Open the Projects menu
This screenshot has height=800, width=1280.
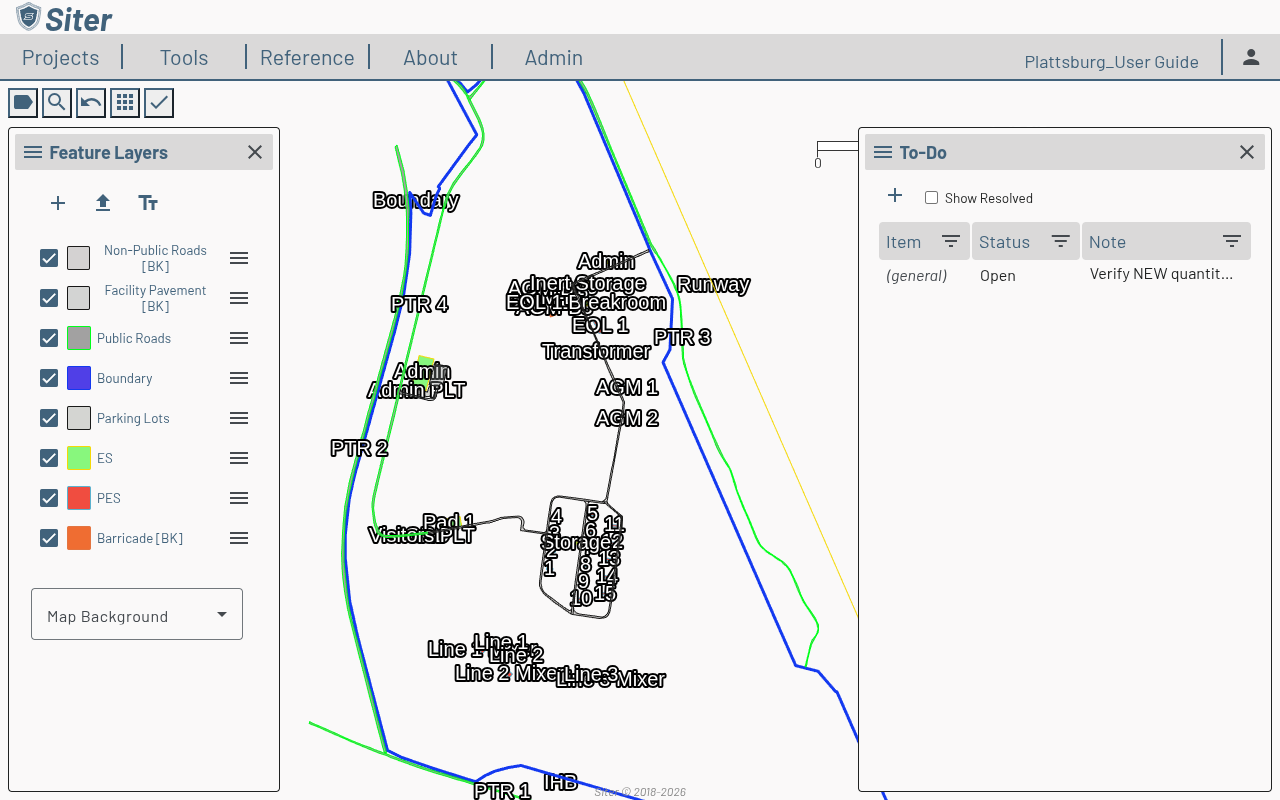tap(61, 57)
